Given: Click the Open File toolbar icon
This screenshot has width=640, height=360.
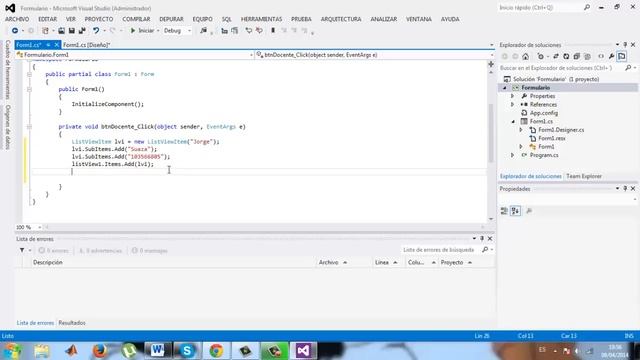Looking at the screenshot, I should click(61, 31).
